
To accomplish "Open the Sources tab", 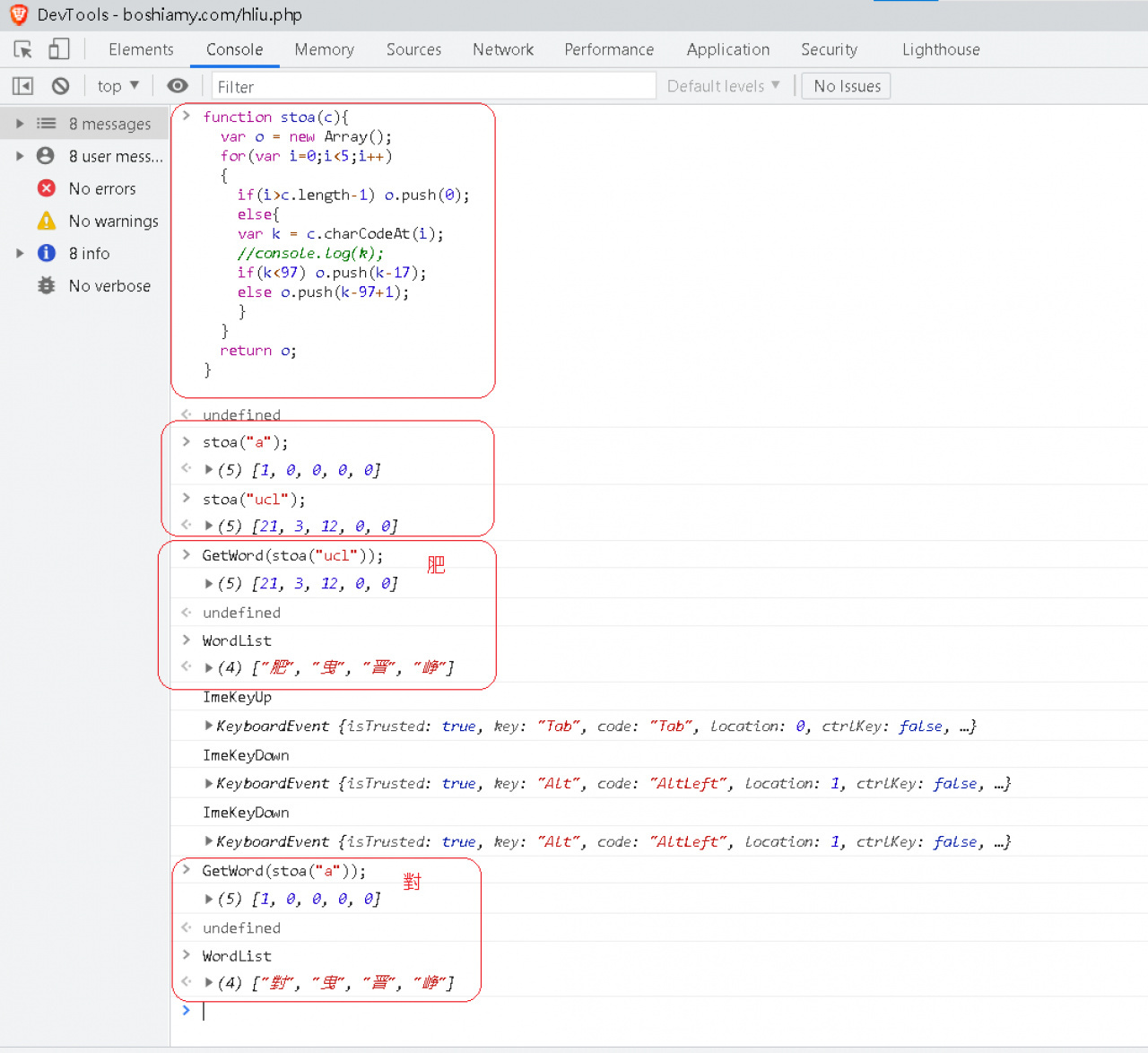I will [413, 49].
